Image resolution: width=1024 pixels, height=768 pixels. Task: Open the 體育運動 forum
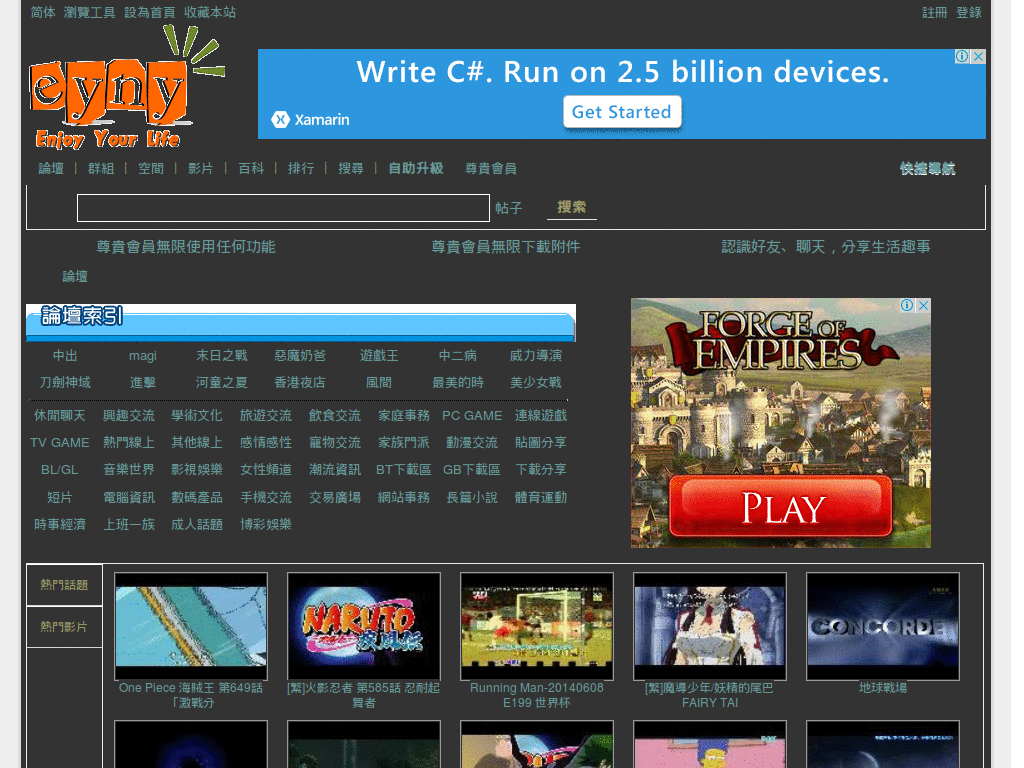541,498
